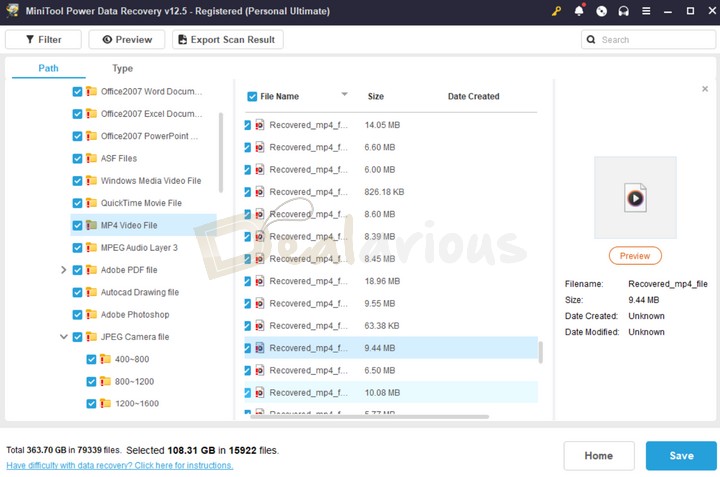Go back with the Home button

599,455
